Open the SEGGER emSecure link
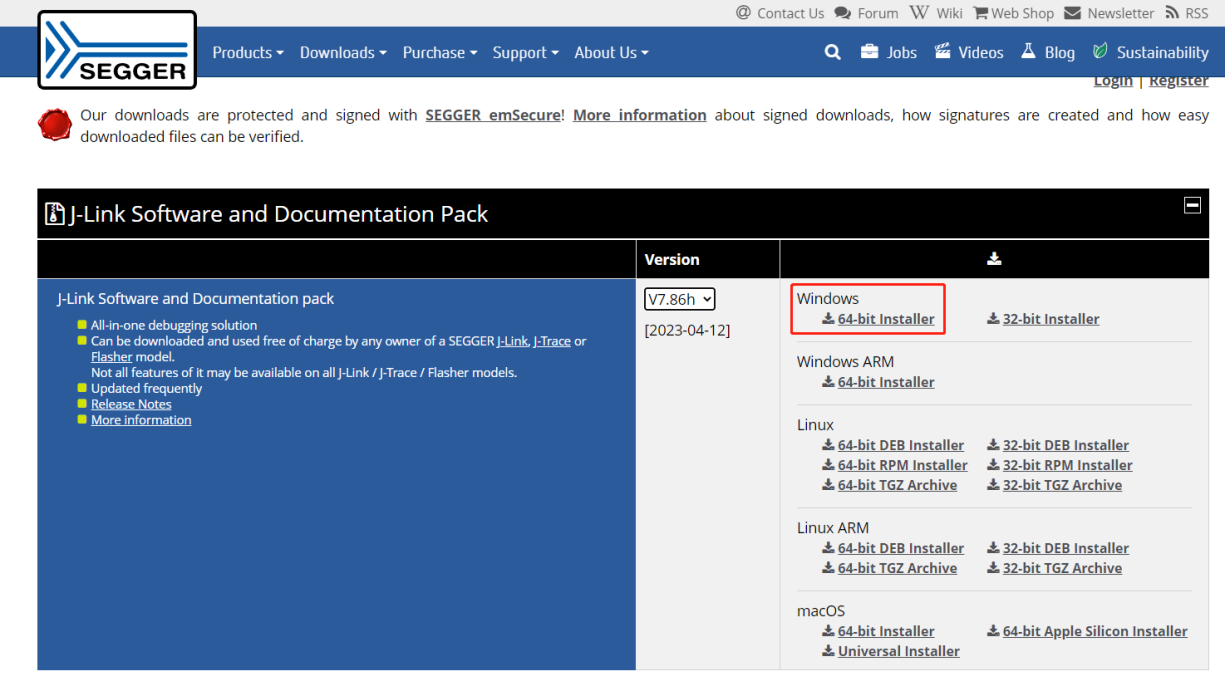1225x687 pixels. tap(493, 115)
